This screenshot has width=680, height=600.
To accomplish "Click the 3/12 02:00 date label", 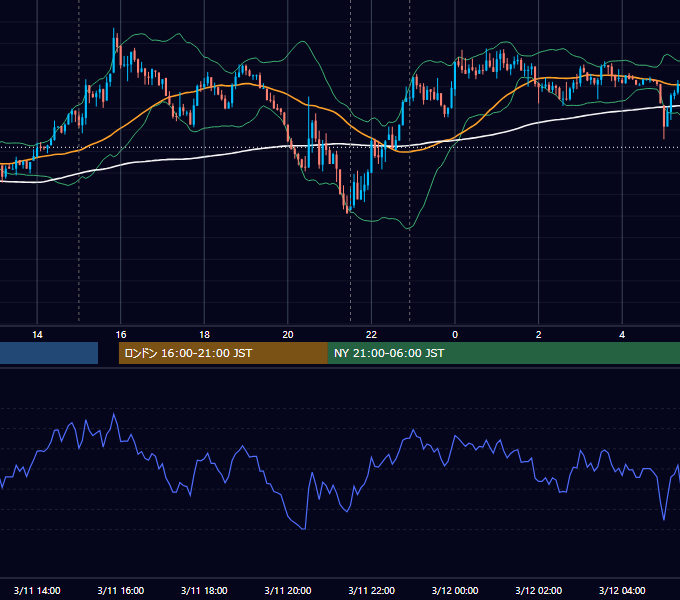I will click(x=539, y=590).
